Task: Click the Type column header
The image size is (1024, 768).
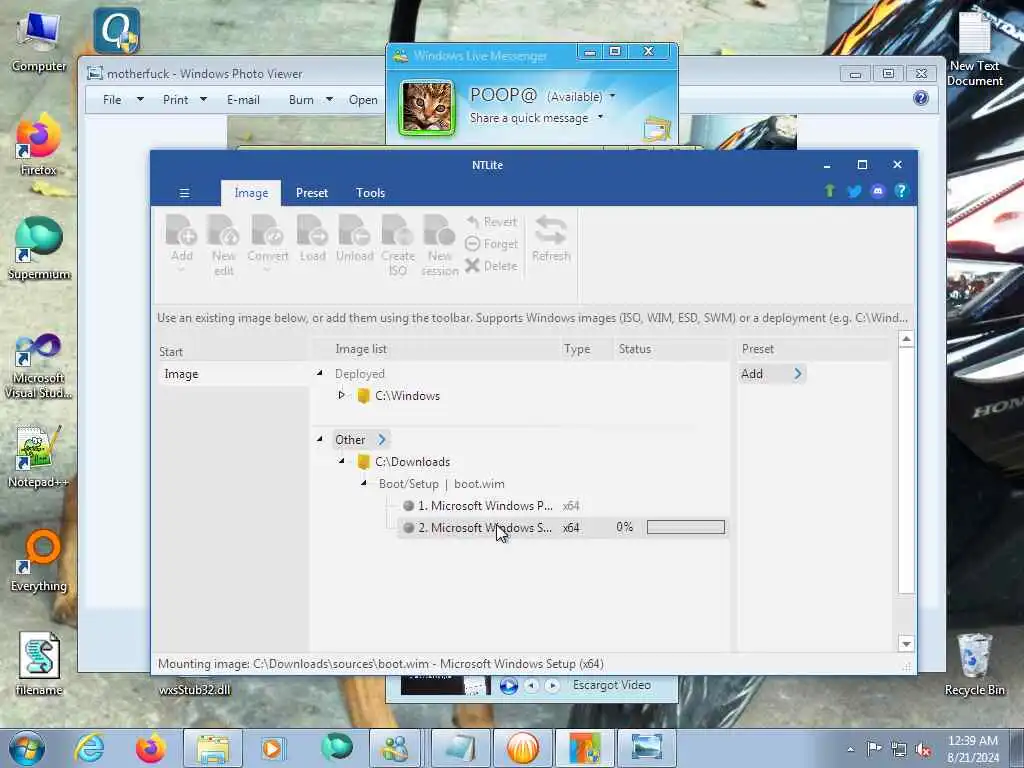Action: point(577,349)
